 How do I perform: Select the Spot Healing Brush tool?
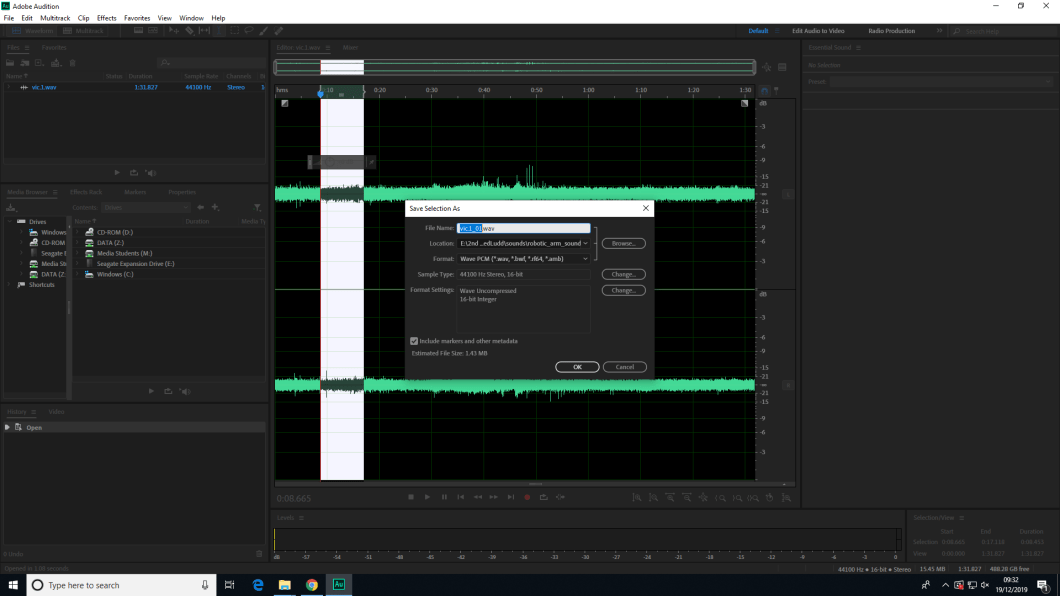pyautogui.click(x=279, y=30)
